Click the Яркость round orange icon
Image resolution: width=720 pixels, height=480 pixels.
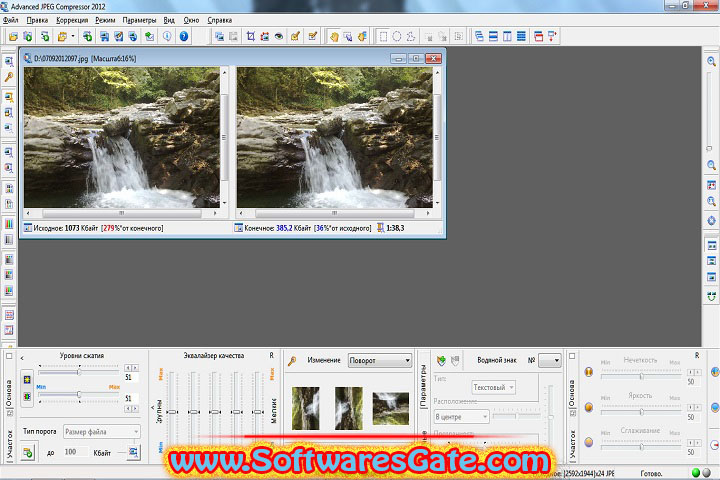[589, 407]
